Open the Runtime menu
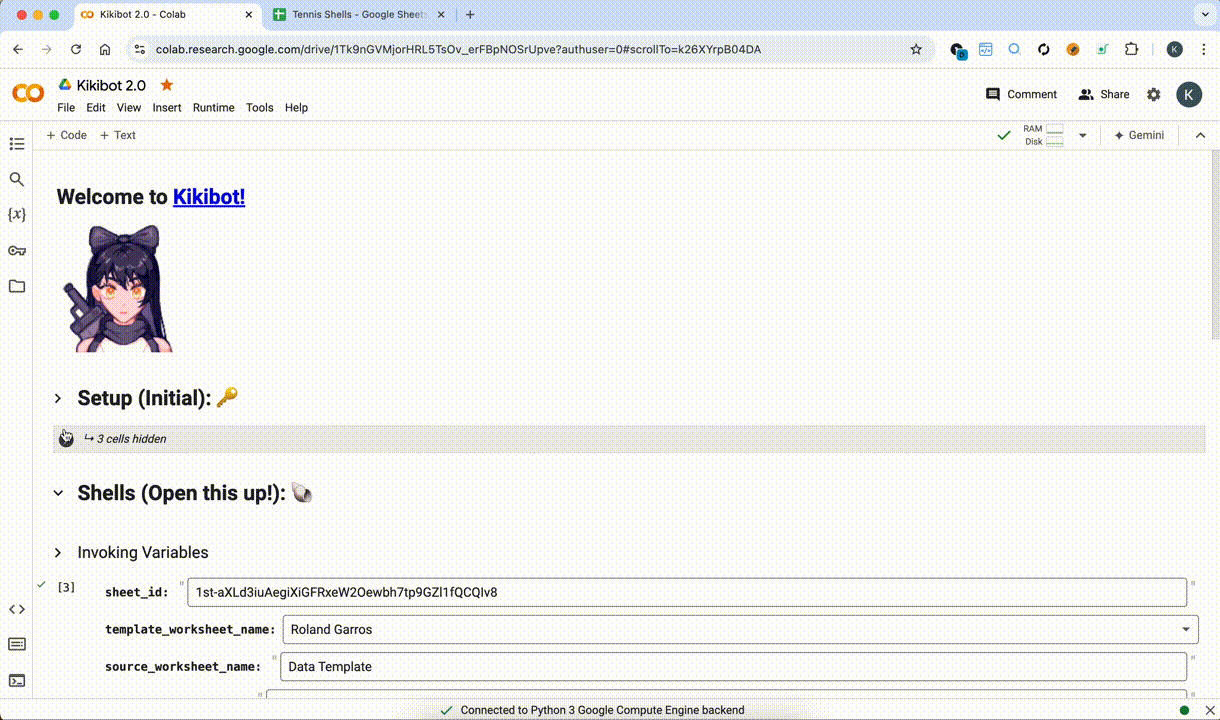1220x720 pixels. (x=213, y=107)
